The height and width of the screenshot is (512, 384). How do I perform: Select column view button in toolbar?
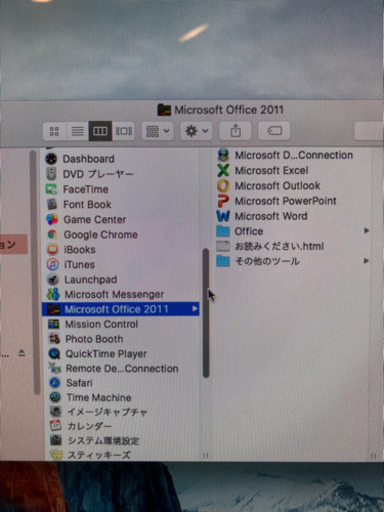tap(100, 131)
